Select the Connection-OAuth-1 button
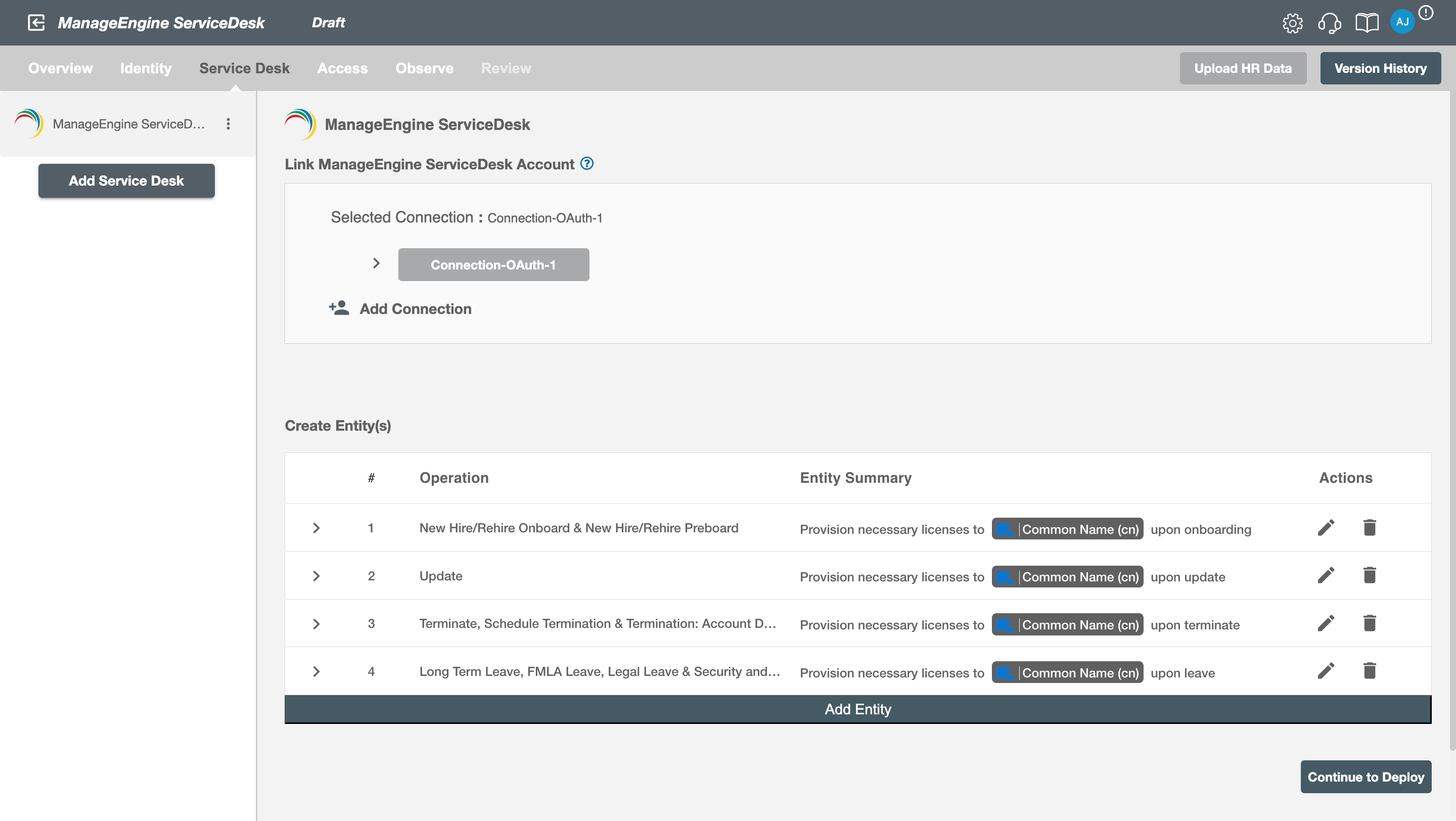Viewport: 1456px width, 821px height. 493,264
